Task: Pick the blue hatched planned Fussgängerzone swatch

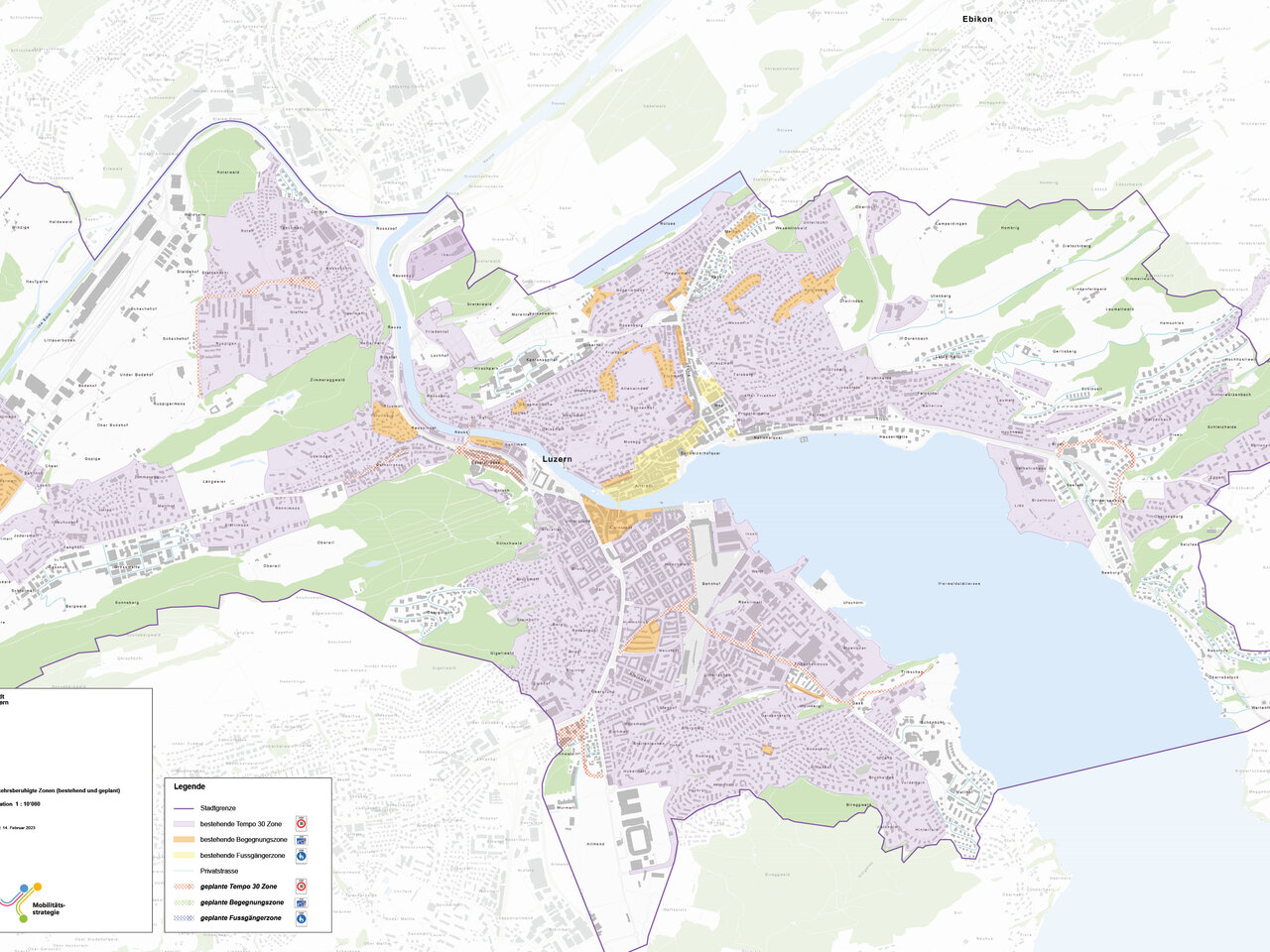Action: click(x=183, y=918)
